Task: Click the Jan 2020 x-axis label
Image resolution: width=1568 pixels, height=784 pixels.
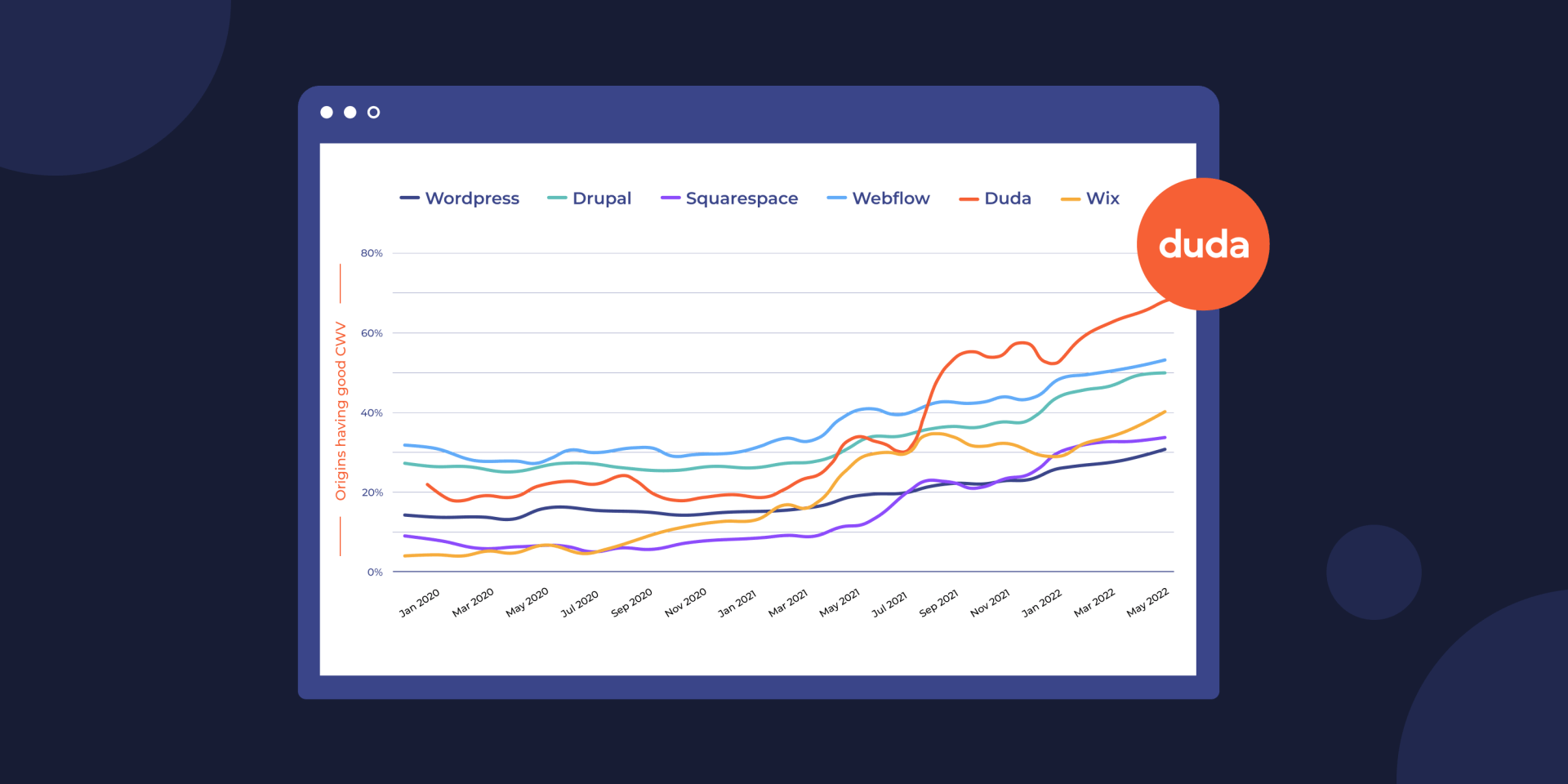Action: [419, 603]
